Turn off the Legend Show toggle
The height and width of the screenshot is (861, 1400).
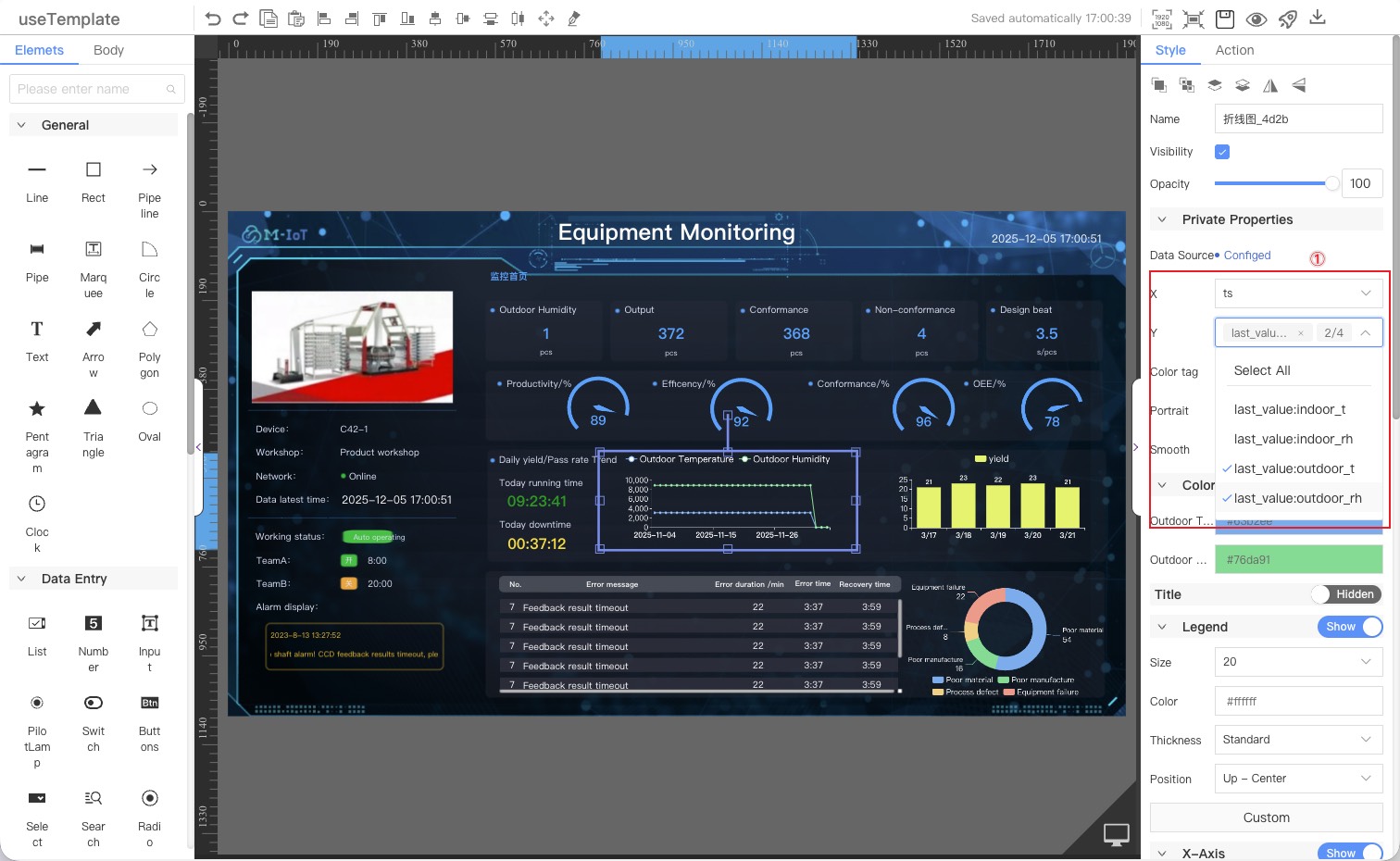1349,627
